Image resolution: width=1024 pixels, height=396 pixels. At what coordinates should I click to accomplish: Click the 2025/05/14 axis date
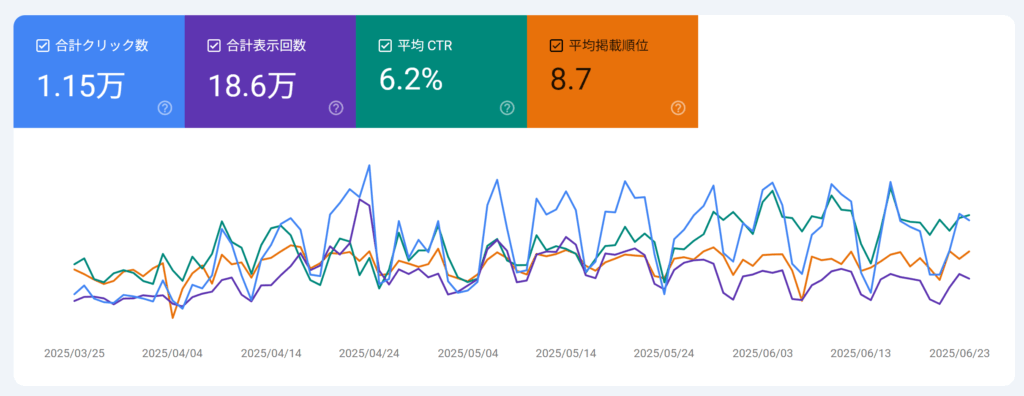coord(566,353)
